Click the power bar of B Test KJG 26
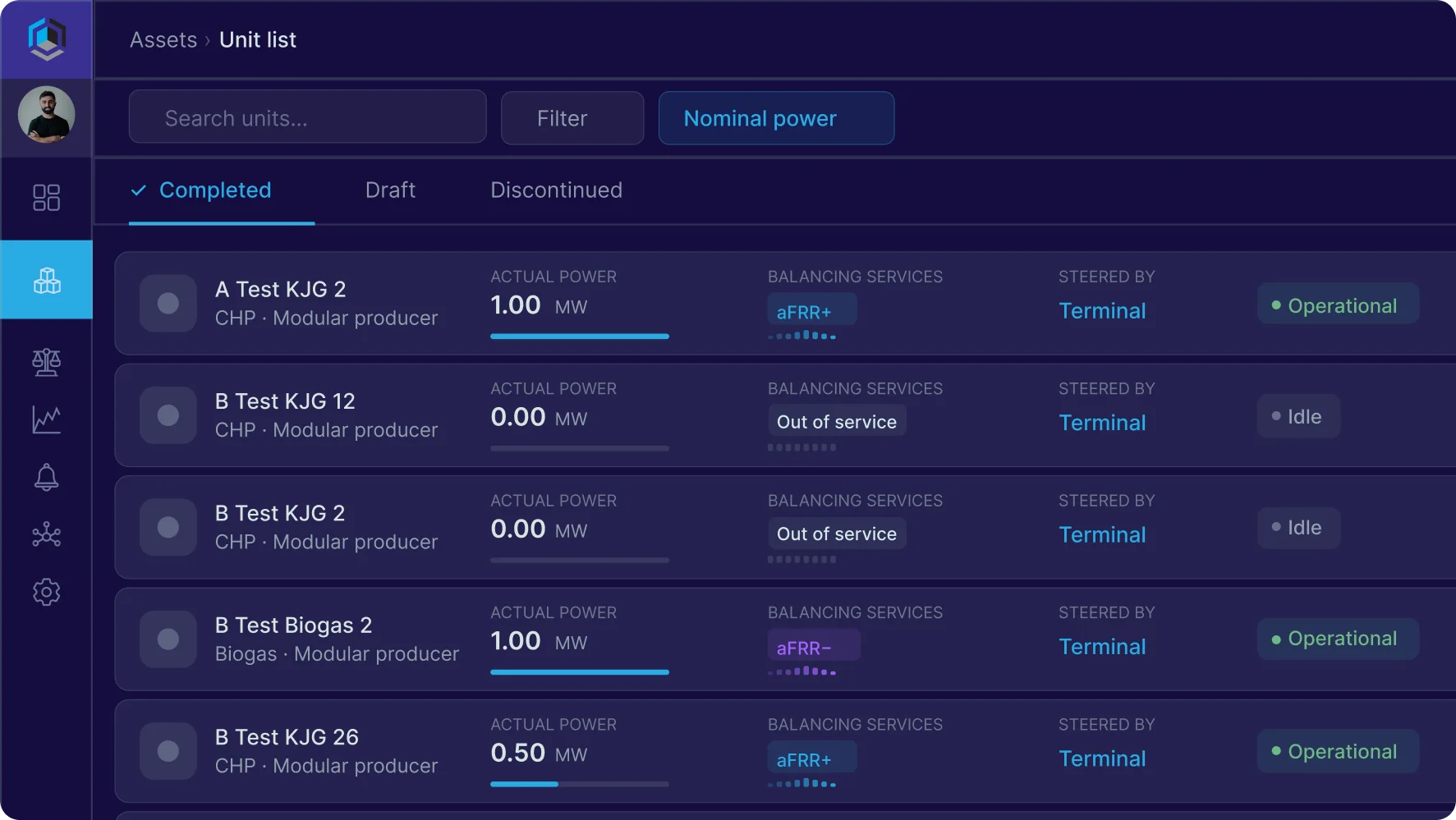 pyautogui.click(x=580, y=784)
